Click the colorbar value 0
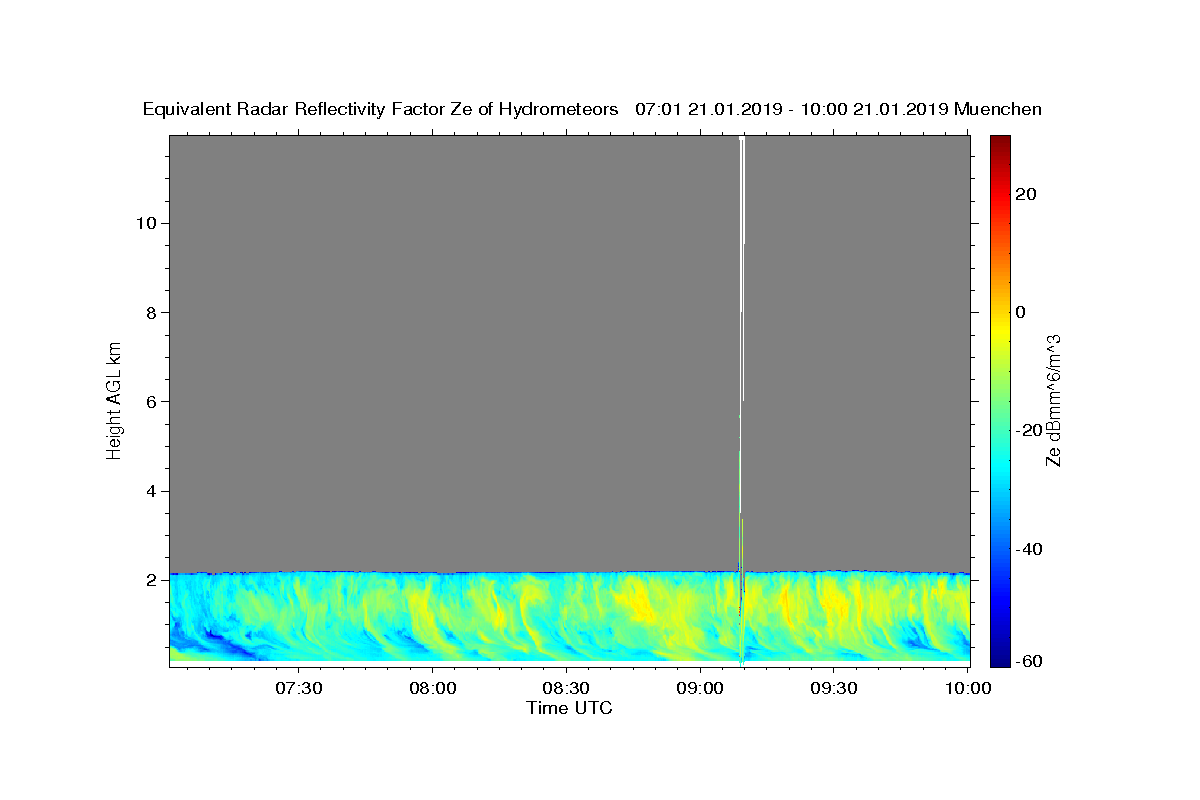This screenshot has height=800, width=1200. (x=1021, y=312)
